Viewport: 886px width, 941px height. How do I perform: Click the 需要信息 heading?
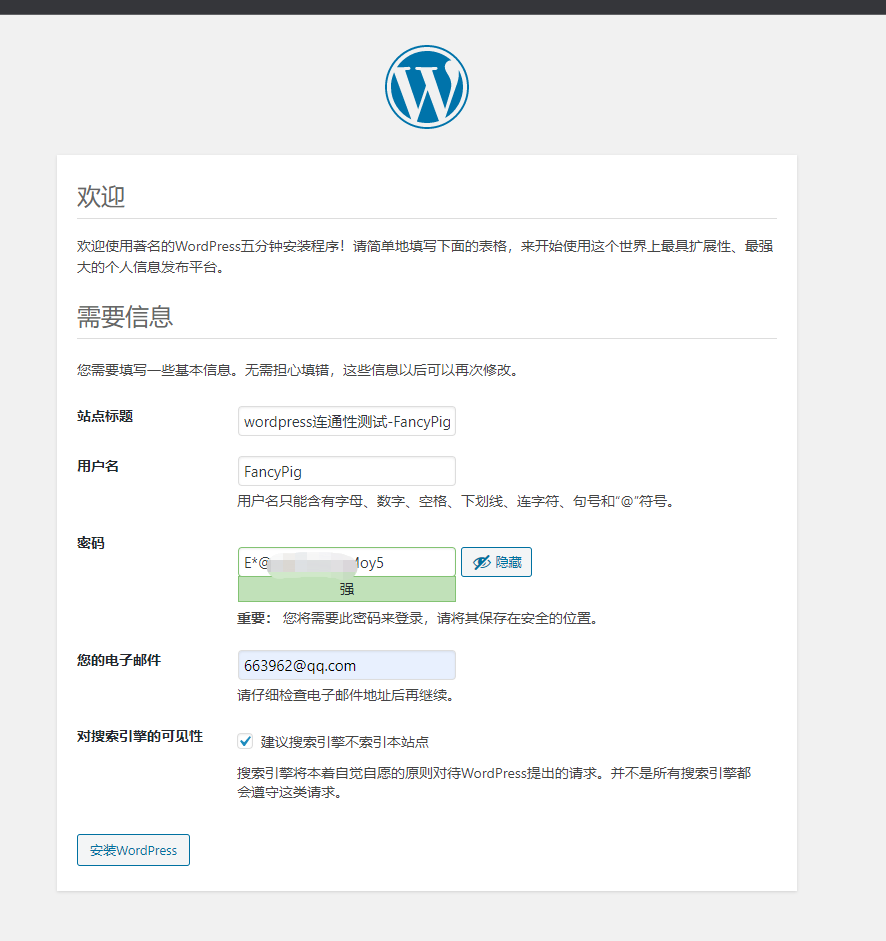click(x=125, y=317)
